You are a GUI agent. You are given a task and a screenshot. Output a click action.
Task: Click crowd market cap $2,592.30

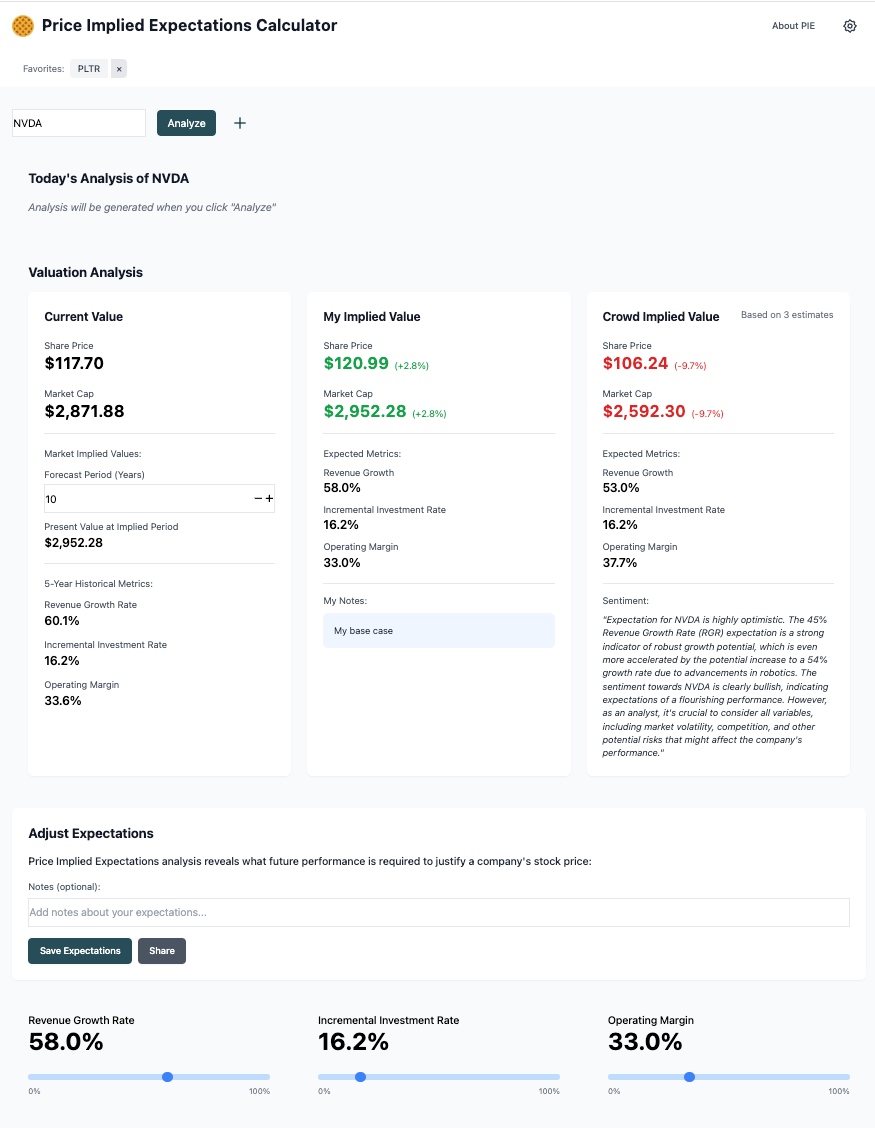coord(644,411)
